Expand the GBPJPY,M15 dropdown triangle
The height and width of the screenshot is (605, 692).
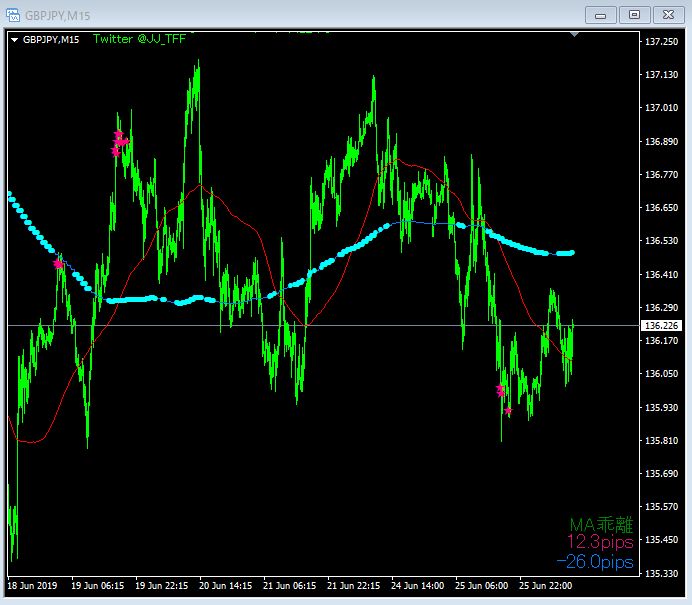click(x=15, y=40)
